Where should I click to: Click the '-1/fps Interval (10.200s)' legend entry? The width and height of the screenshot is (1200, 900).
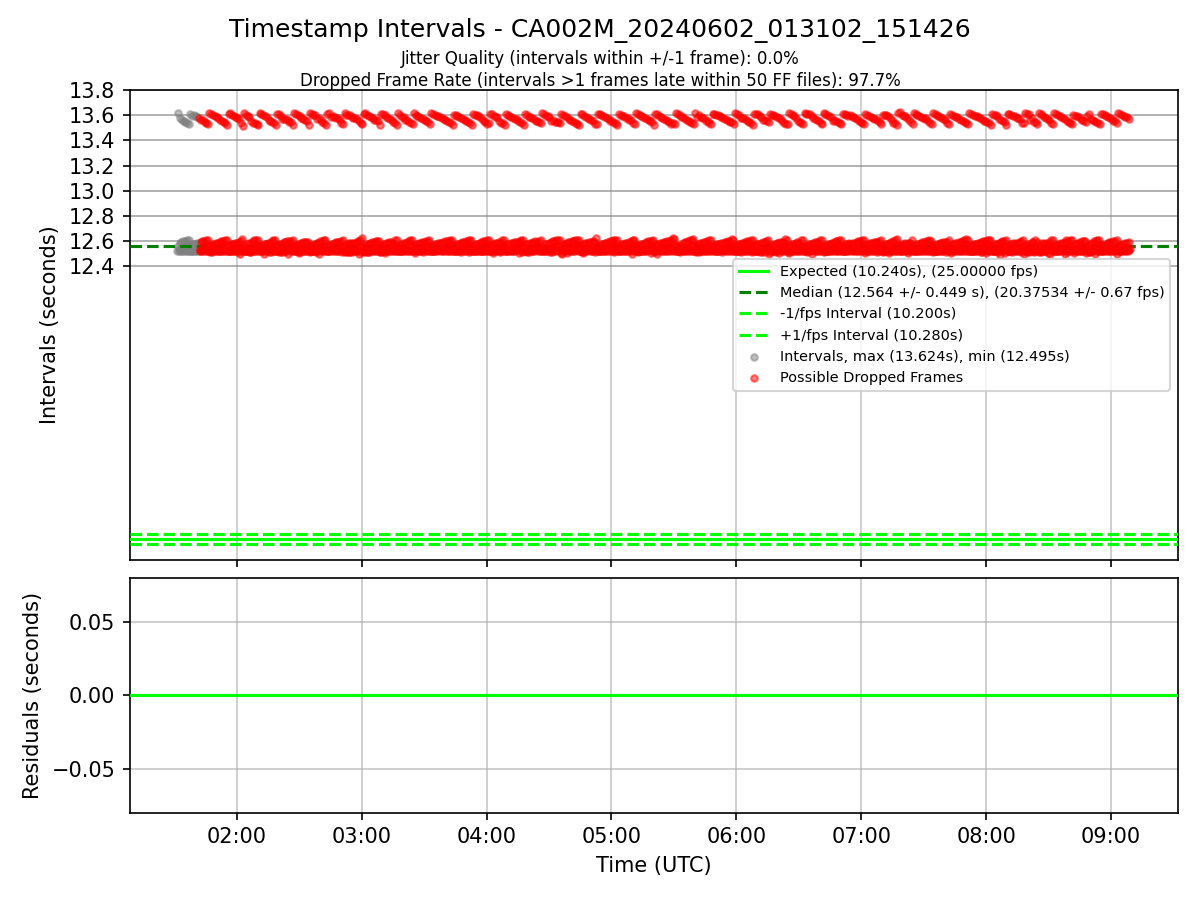868,314
